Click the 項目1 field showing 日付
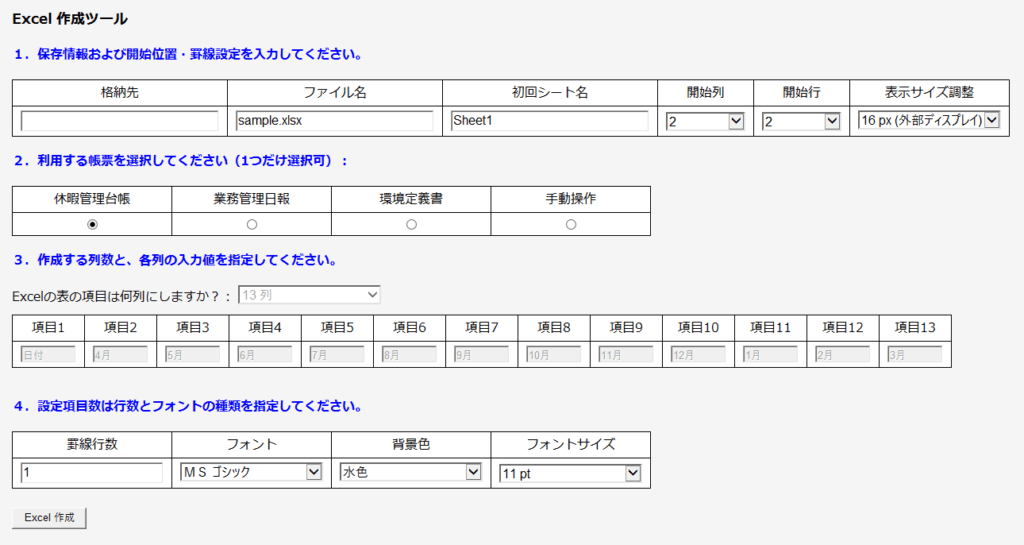This screenshot has height=545, width=1024. pos(48,354)
